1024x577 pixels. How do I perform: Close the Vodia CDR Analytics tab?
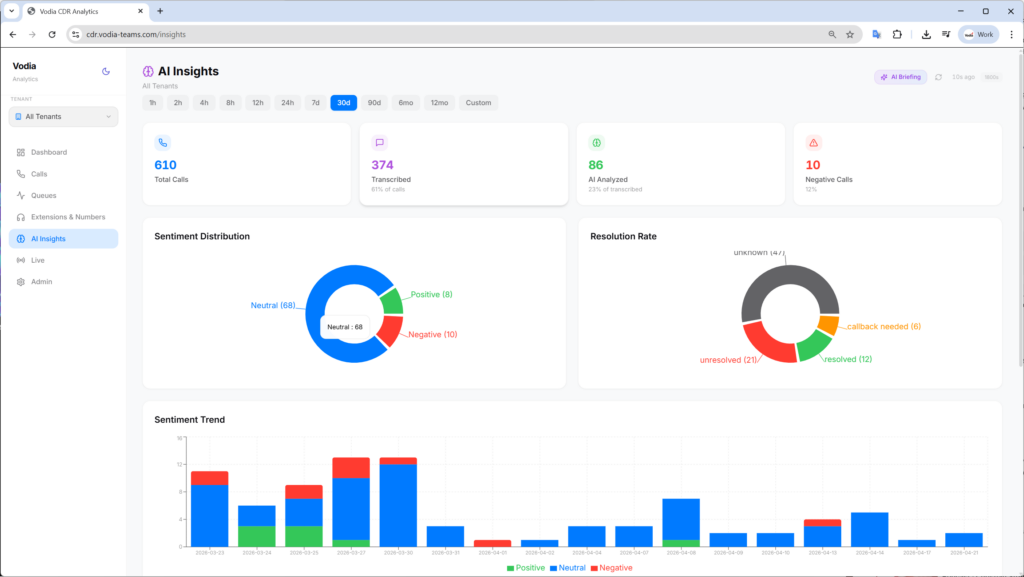140,11
